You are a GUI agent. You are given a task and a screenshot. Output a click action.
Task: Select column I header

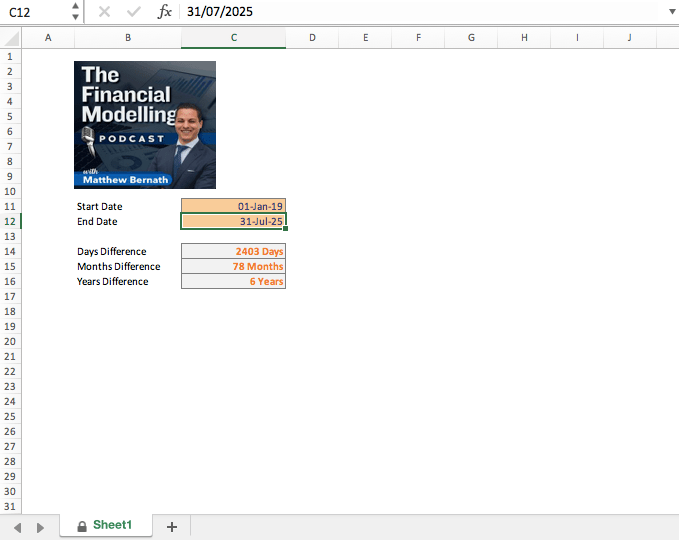577,38
